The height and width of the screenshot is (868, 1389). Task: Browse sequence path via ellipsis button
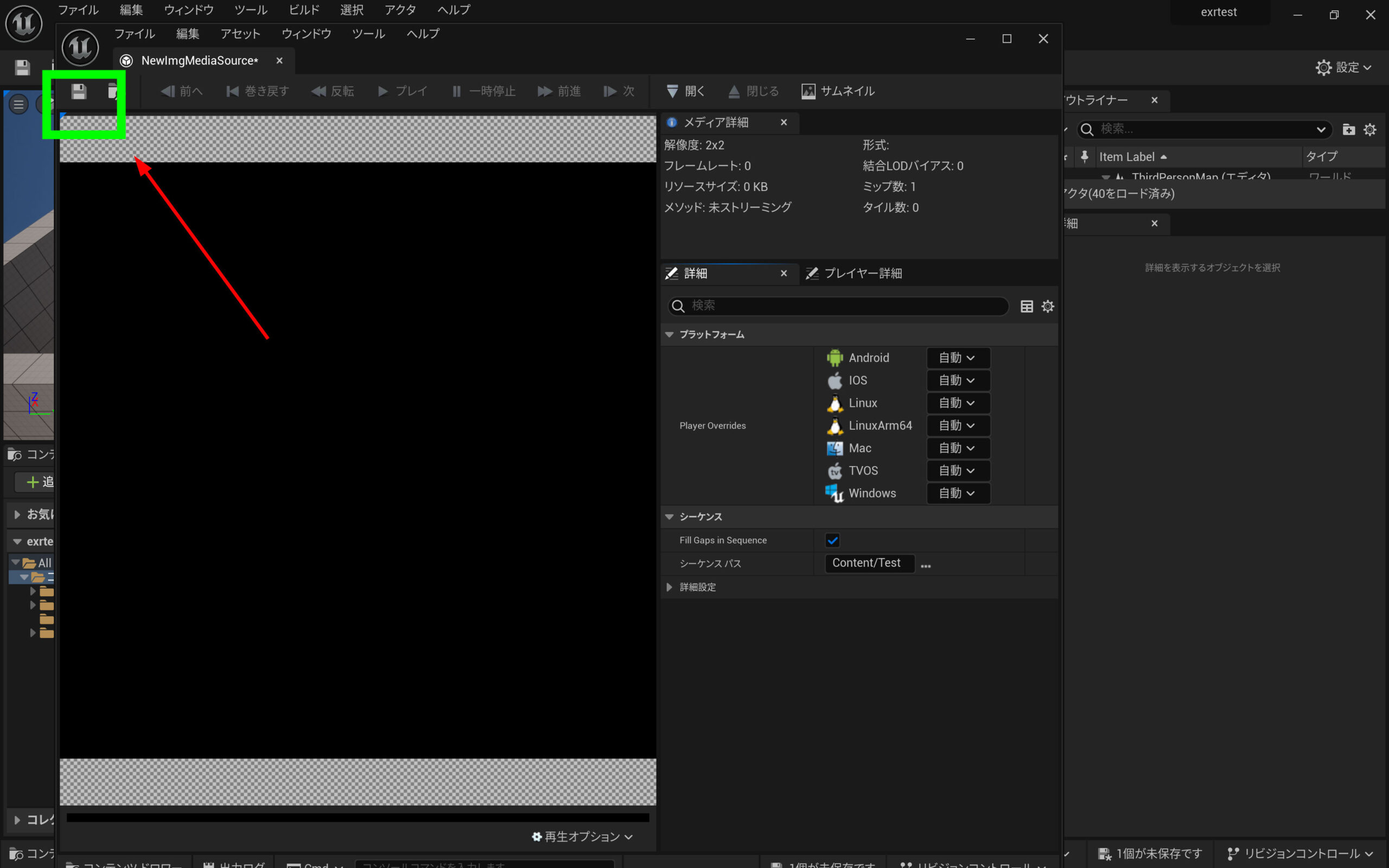pos(925,565)
